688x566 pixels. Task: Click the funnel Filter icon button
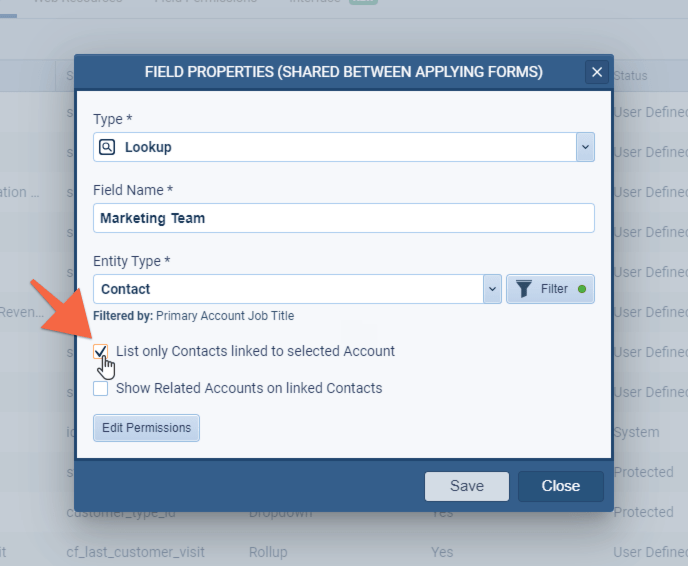(524, 289)
